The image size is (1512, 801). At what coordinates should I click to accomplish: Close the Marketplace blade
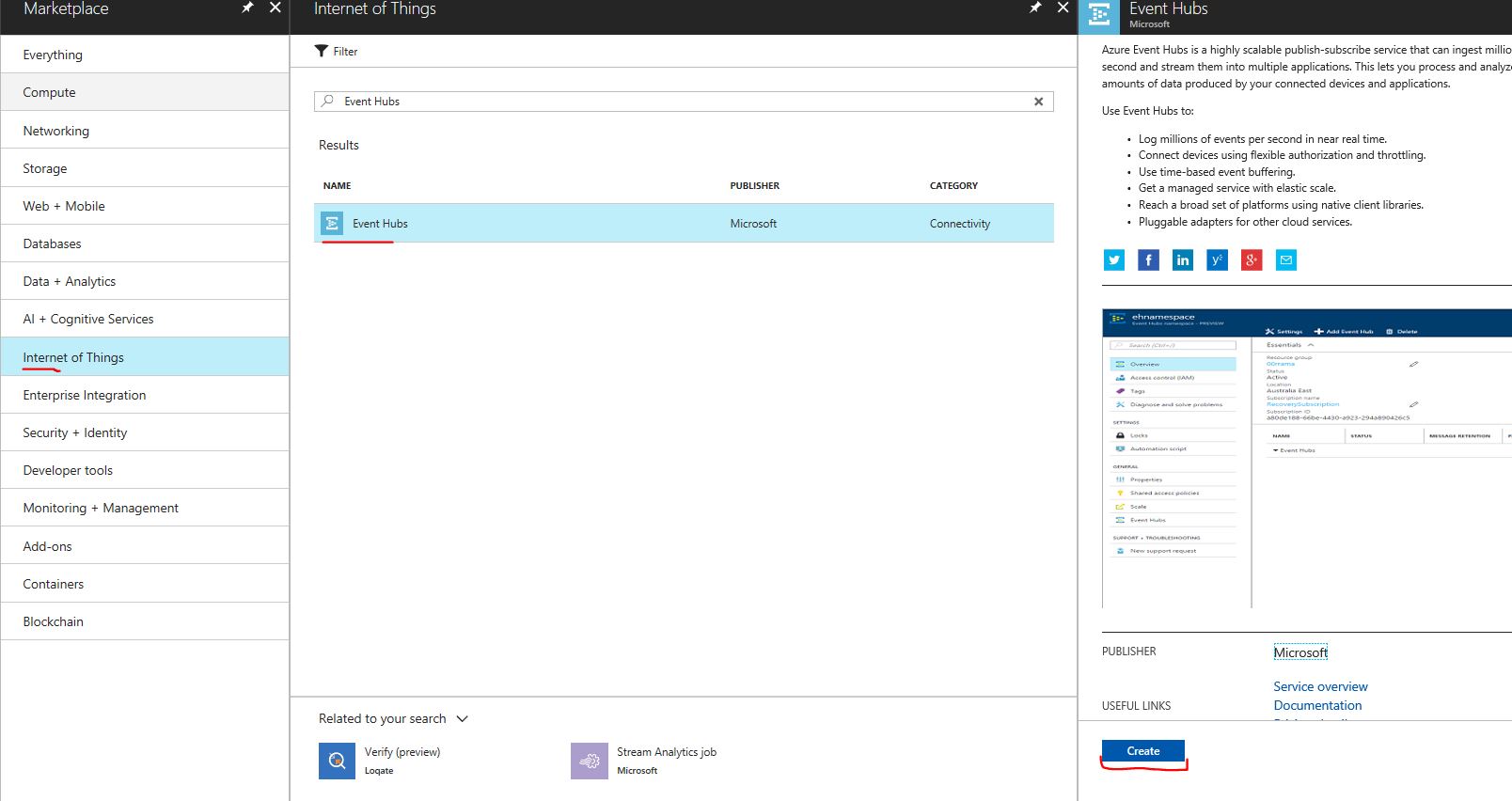275,8
